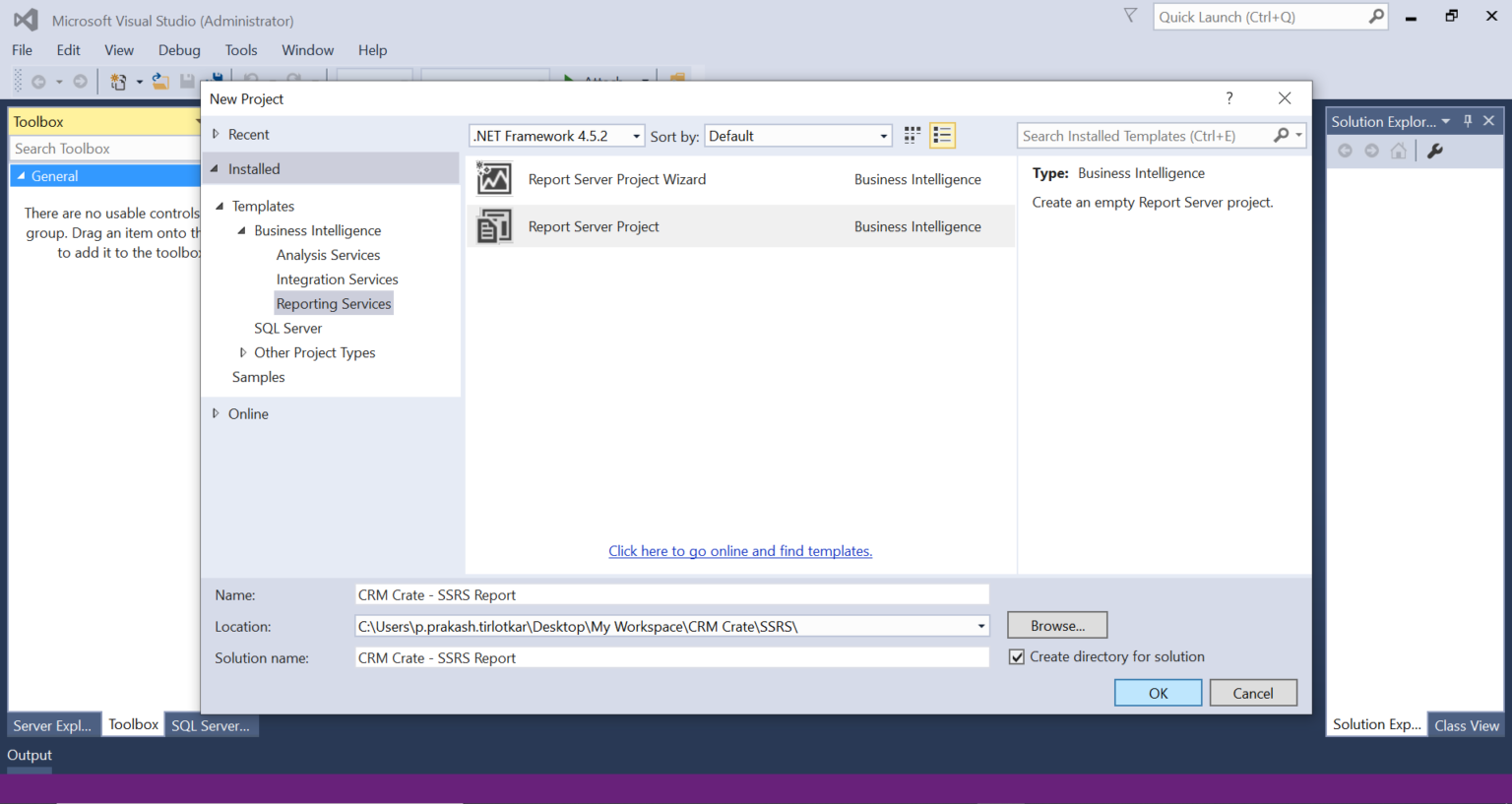Pin the Solution Explorer panel with auto-hide icon
This screenshot has width=1512, height=804.
point(1468,121)
